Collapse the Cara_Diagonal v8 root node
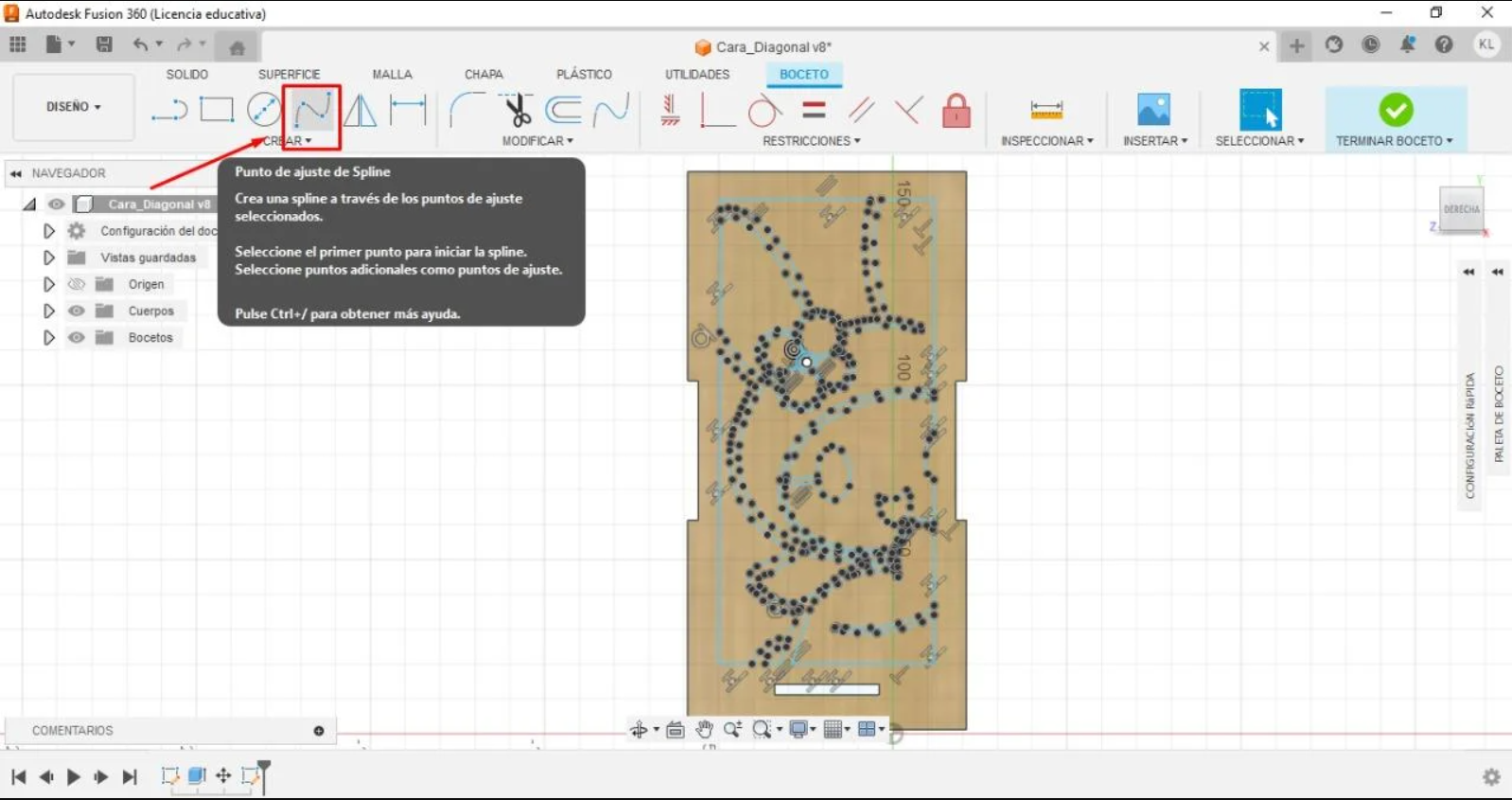The height and width of the screenshot is (800, 1512). [29, 204]
